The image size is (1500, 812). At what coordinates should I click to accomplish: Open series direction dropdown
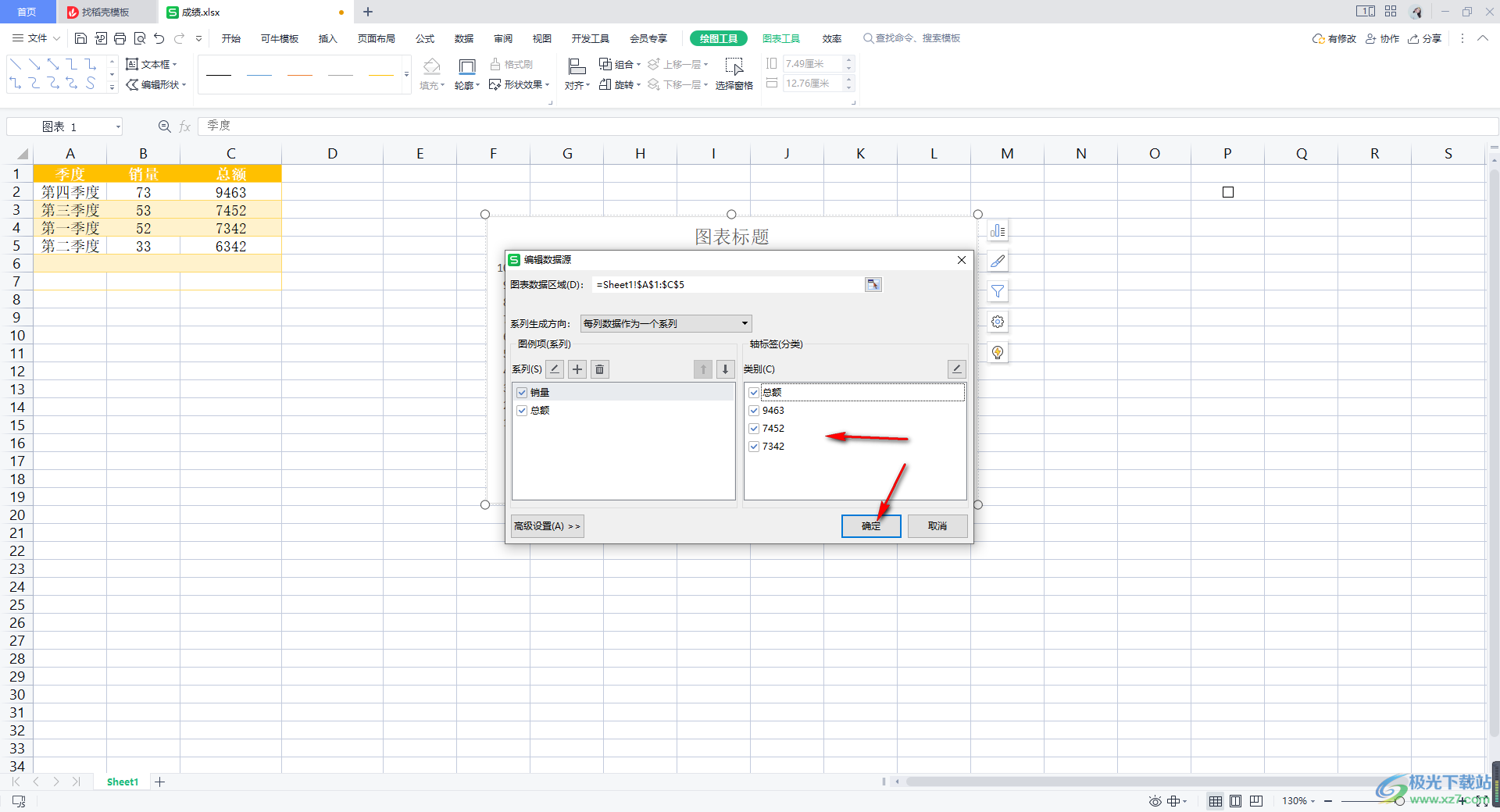coord(666,323)
